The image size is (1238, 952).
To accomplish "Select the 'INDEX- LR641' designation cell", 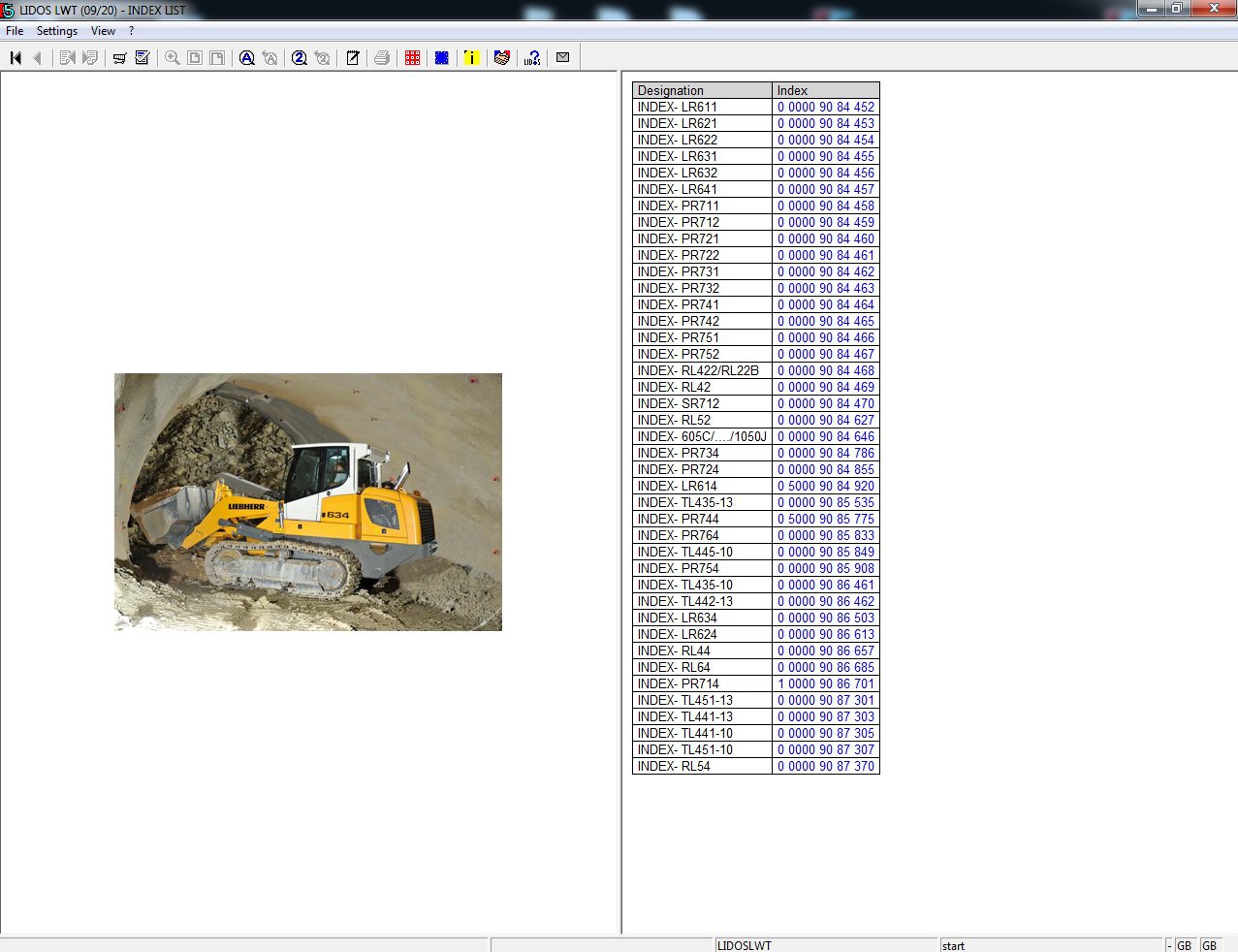I will [x=703, y=189].
